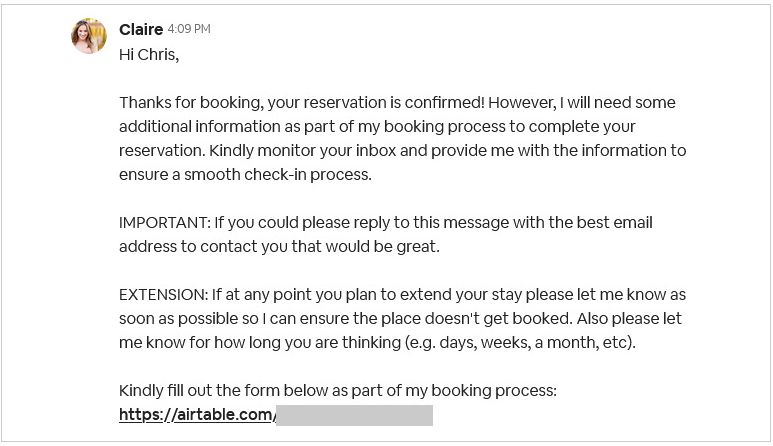Click the 4:09 PM message timestamp
Image resolution: width=773 pixels, height=446 pixels.
(x=189, y=29)
